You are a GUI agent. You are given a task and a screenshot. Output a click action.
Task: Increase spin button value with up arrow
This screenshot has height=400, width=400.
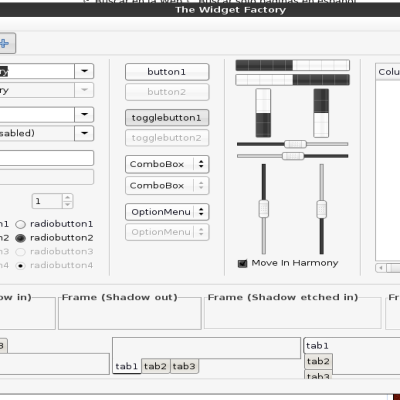coord(68,198)
